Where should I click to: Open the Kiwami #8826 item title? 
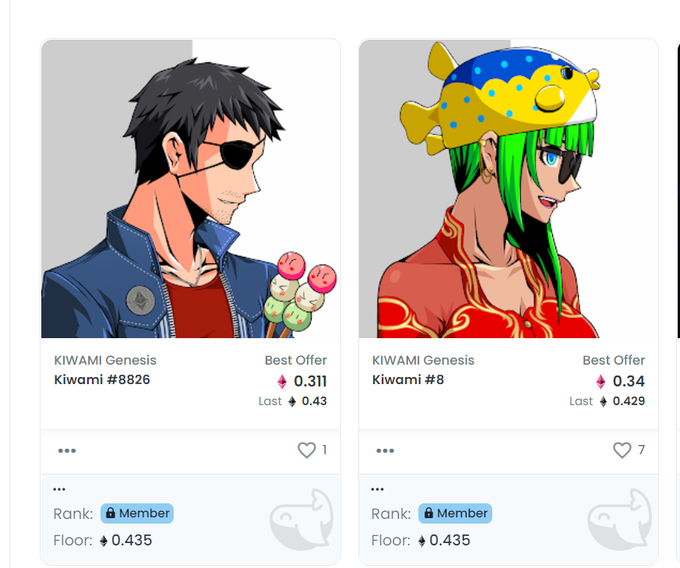pyautogui.click(x=102, y=380)
